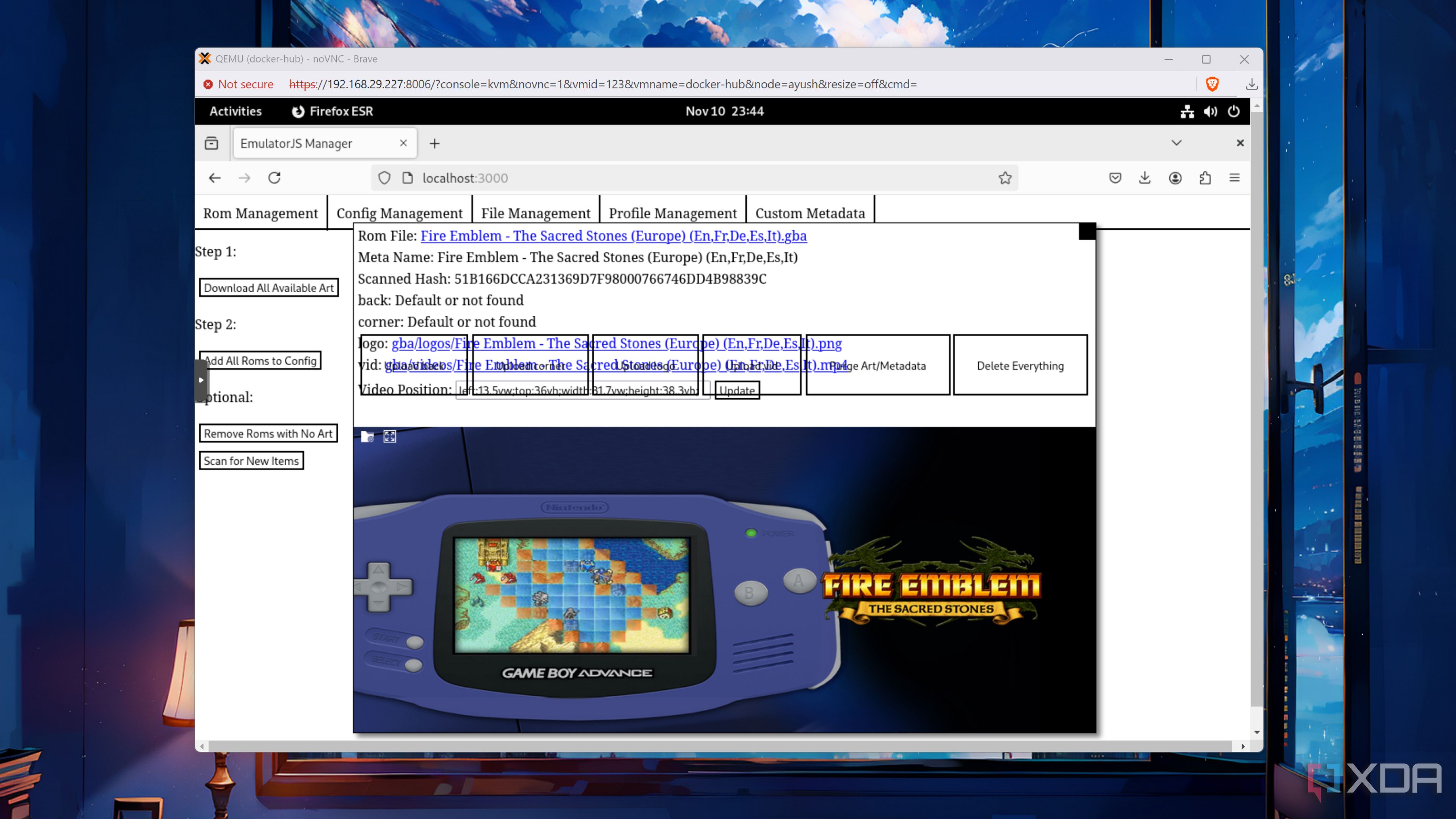This screenshot has height=819, width=1456.
Task: Switch to Custom Metadata tab
Action: click(x=810, y=213)
